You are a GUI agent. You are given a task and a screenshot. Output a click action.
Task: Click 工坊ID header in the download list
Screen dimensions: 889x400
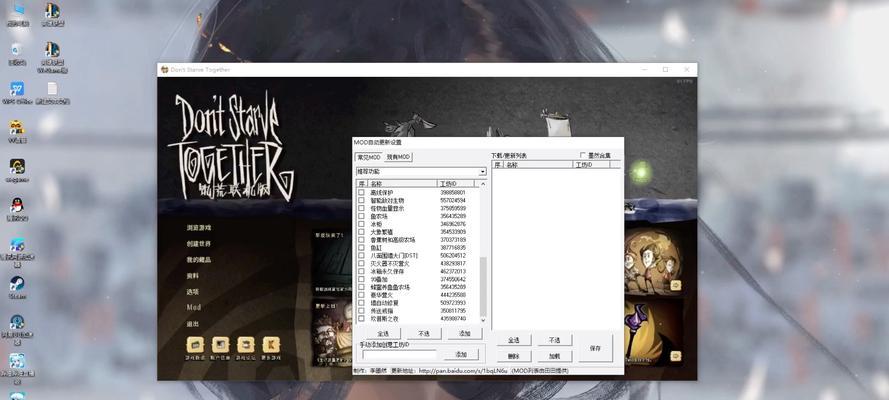[x=591, y=164]
